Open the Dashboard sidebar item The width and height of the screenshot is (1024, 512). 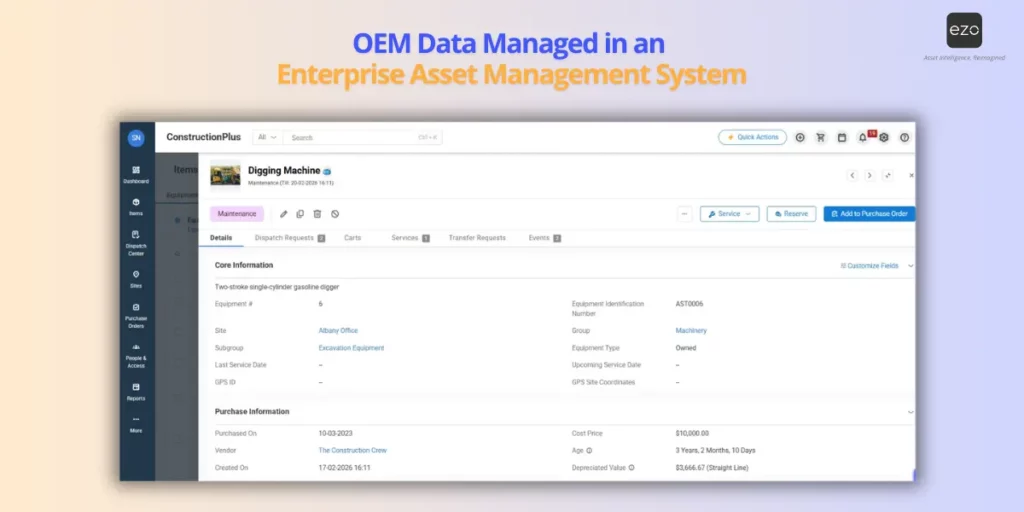[136, 174]
